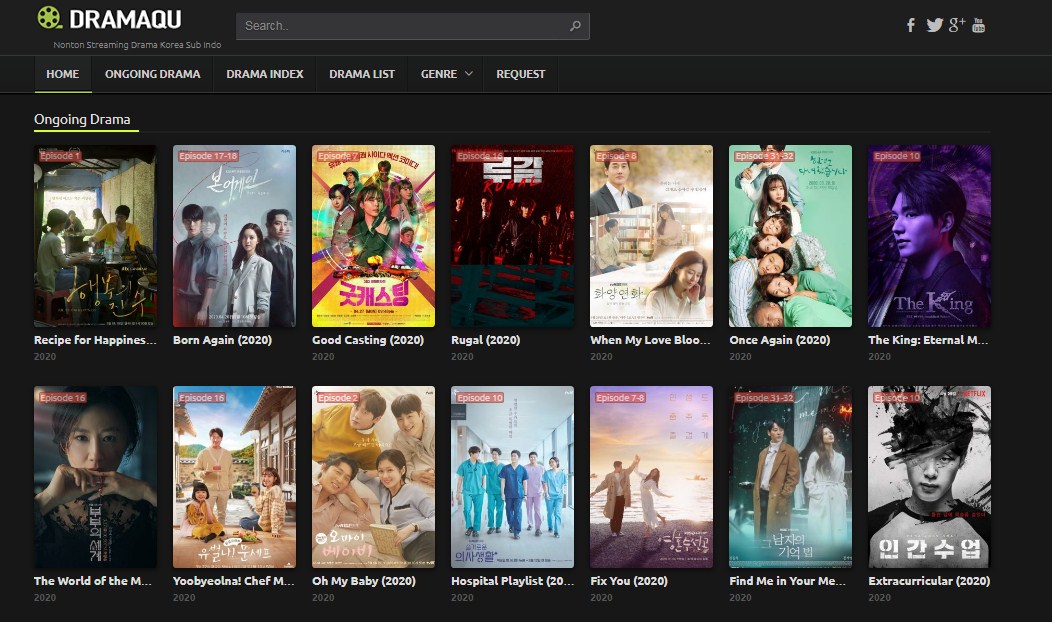
Task: Open the Hospital Playlist poster thumbnail
Action: pos(513,477)
